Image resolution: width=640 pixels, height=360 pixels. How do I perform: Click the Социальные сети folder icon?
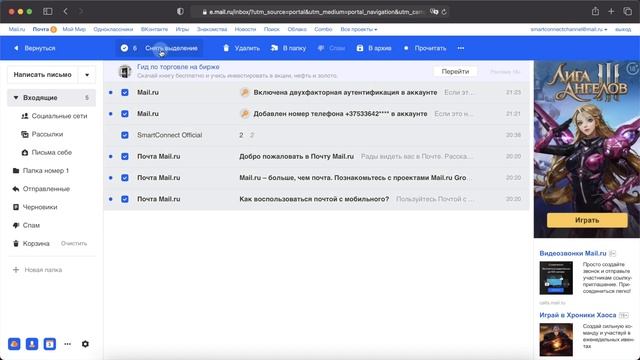point(25,116)
